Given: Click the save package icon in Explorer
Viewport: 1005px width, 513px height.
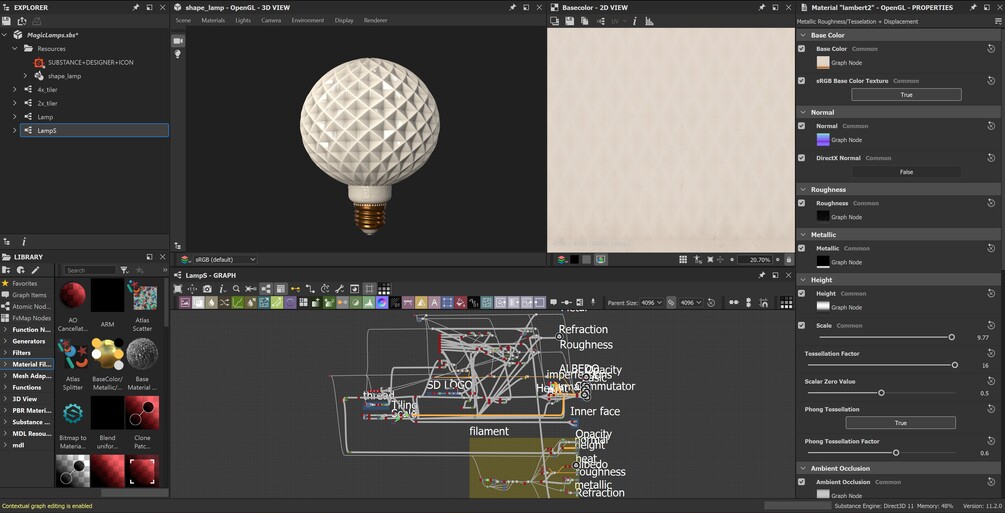Looking at the screenshot, I should tap(6, 21).
